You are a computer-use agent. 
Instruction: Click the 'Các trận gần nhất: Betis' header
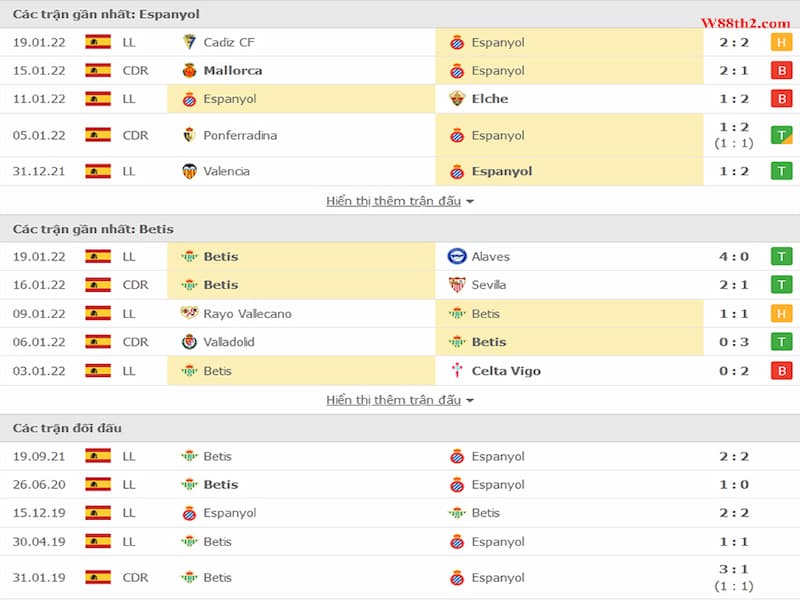coord(93,229)
